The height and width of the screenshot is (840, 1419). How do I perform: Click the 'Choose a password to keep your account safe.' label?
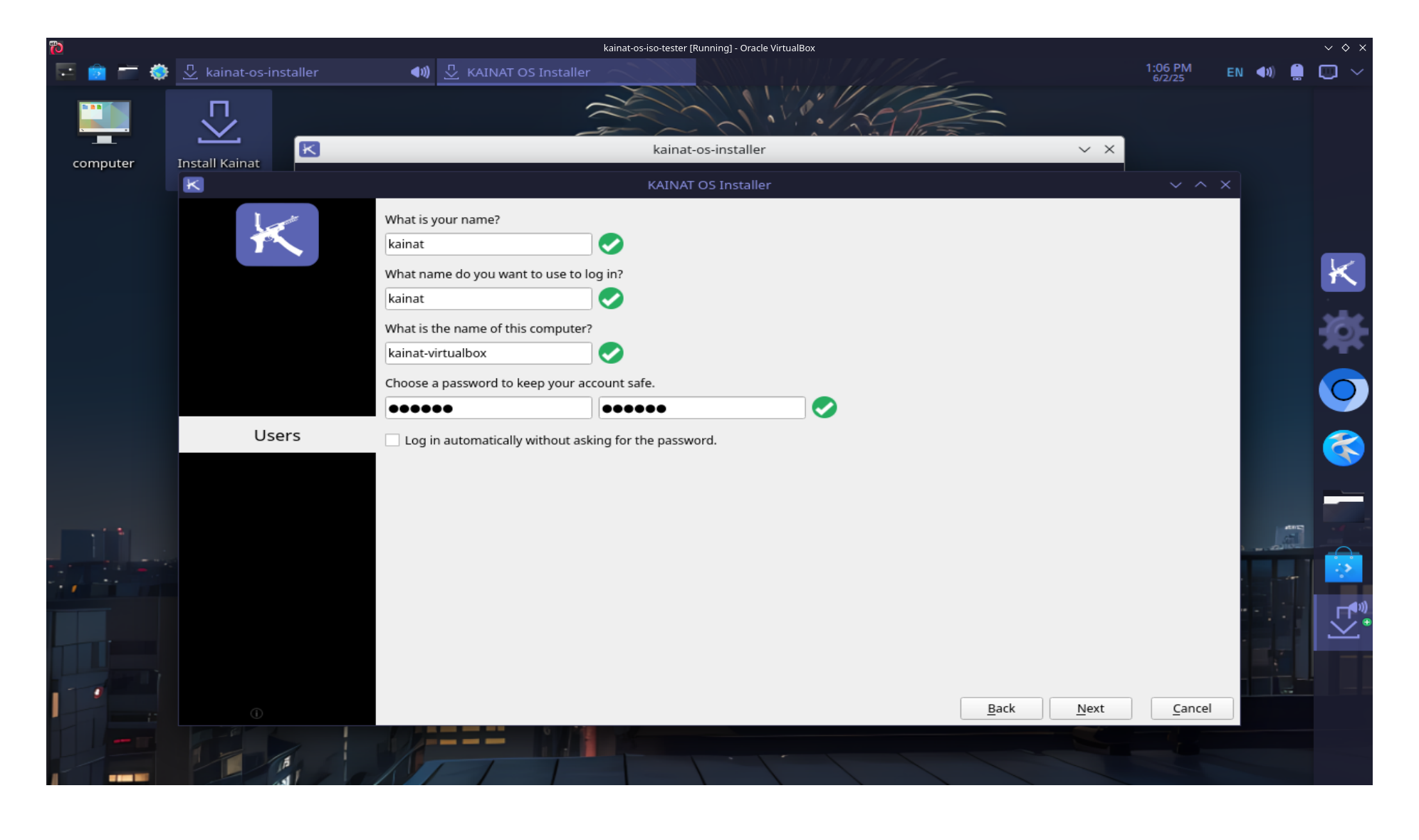(520, 383)
